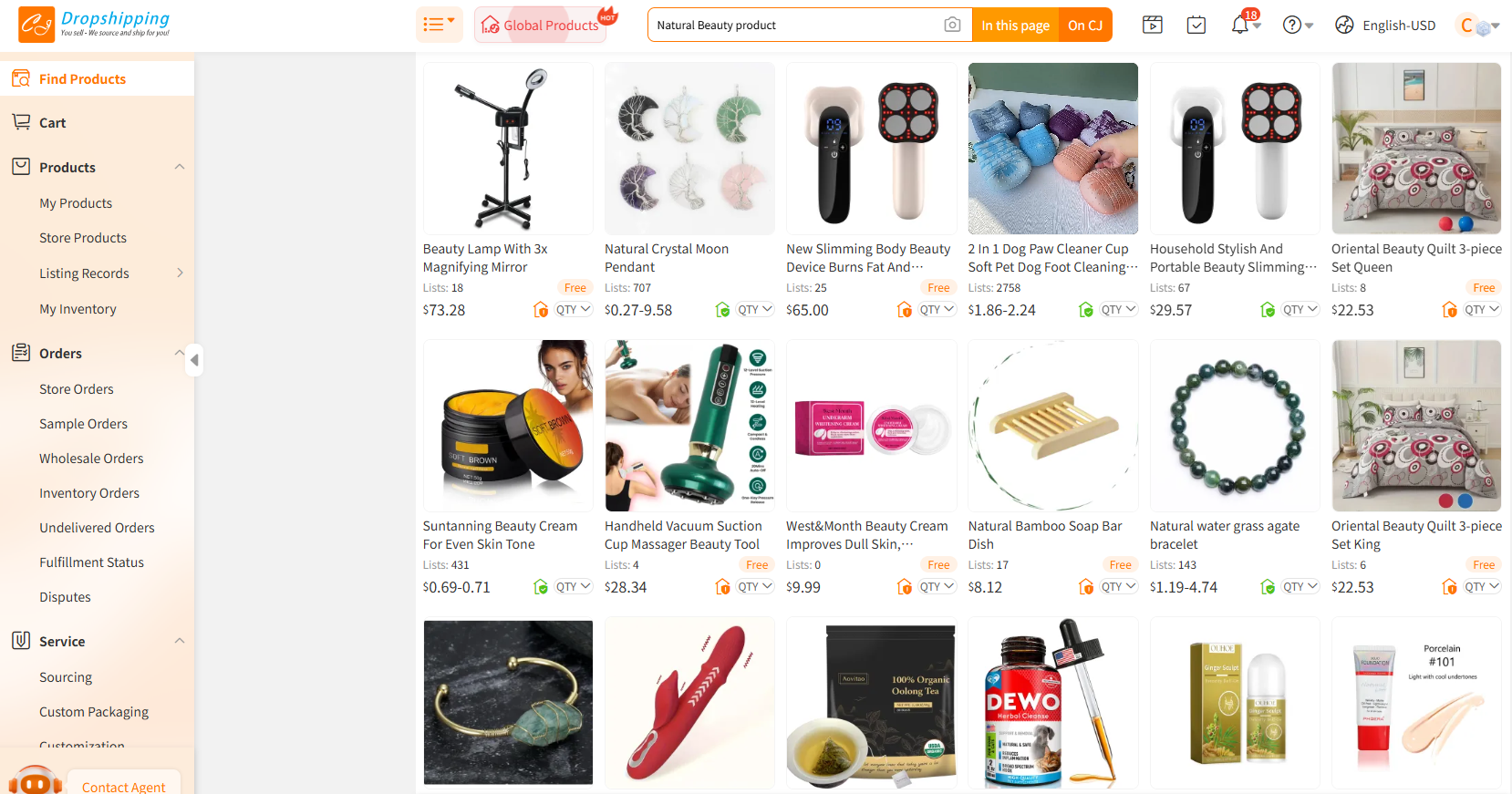Open the help question mark icon

(x=1291, y=25)
